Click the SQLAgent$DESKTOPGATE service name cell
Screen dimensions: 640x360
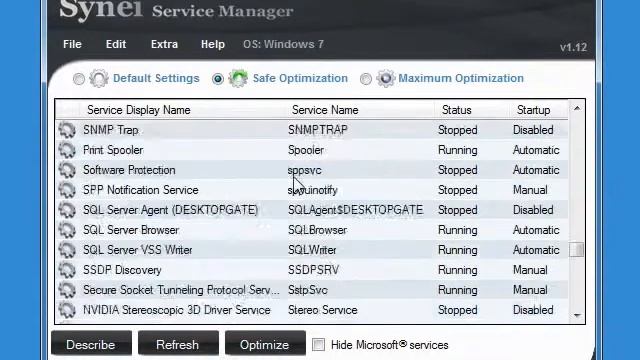[x=355, y=210]
